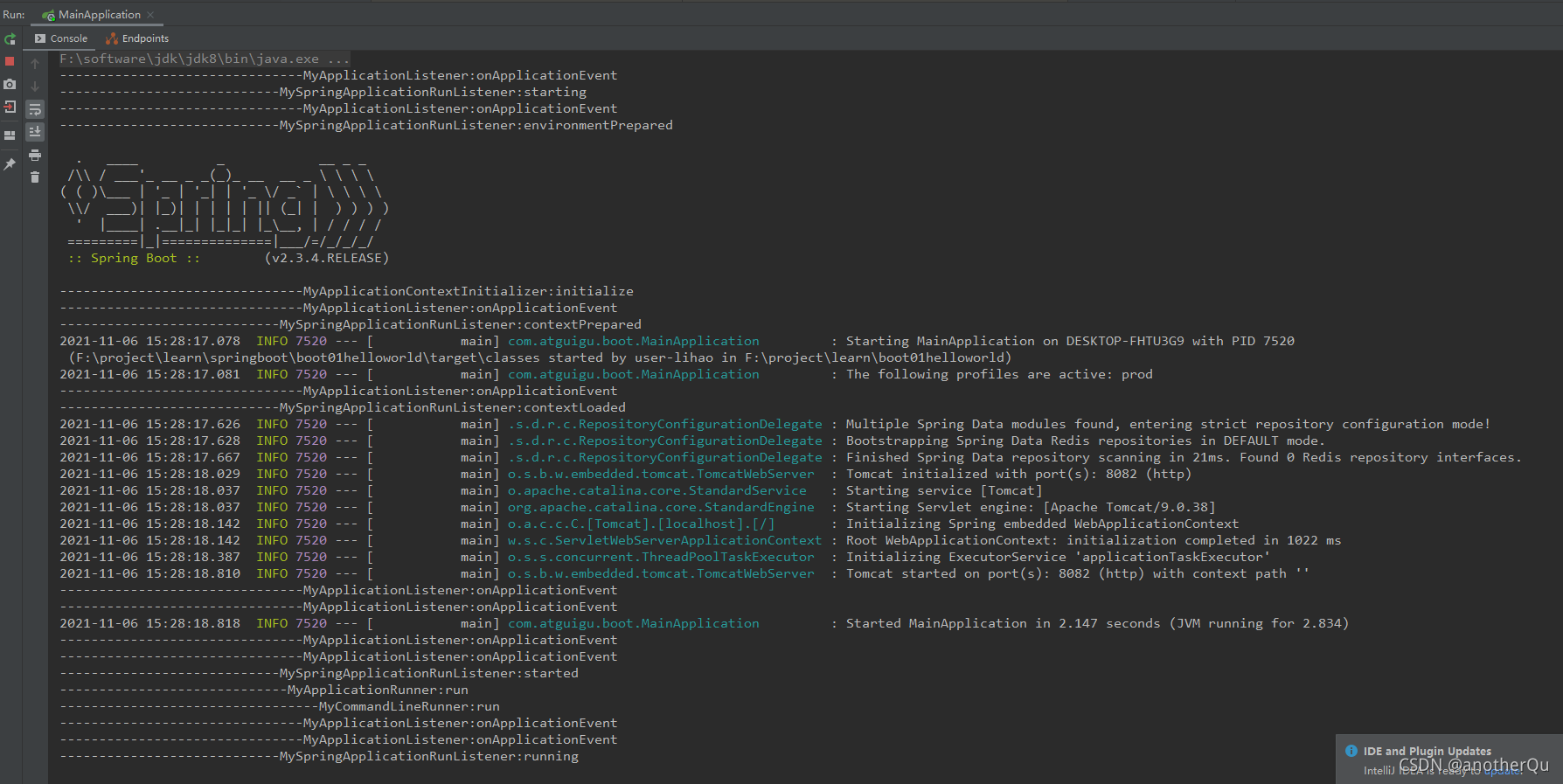The image size is (1563, 784).
Task: Click "Initializing ExecutorService 'applicationTaskExecutor'" message
Action: tap(1058, 557)
